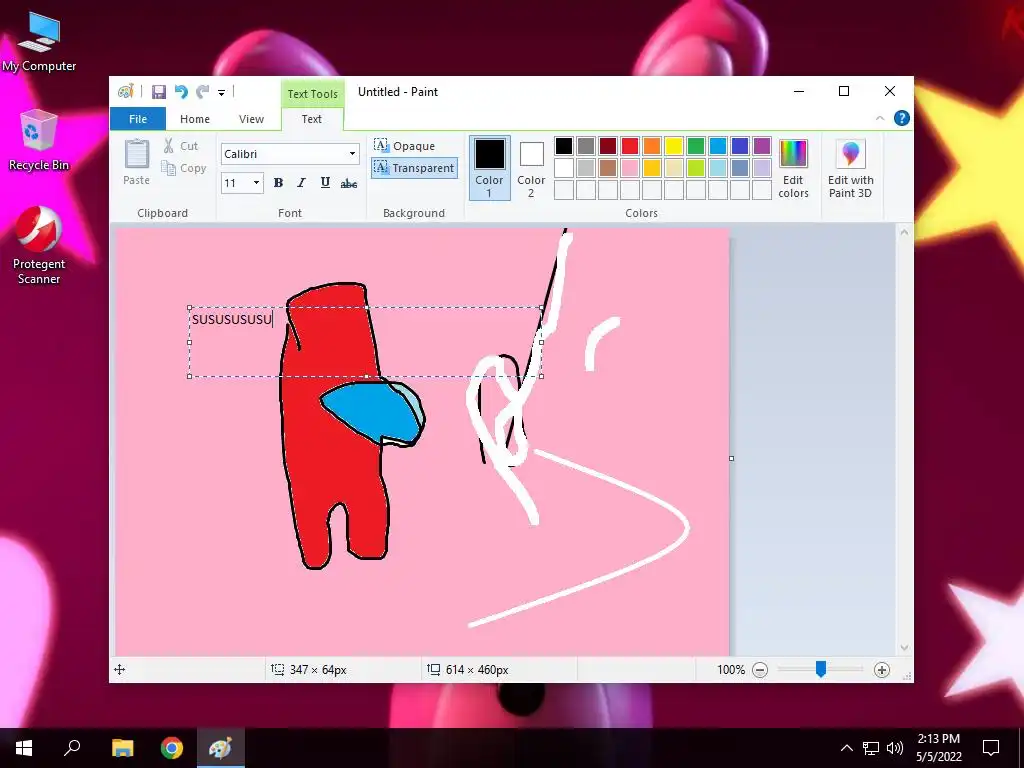The height and width of the screenshot is (768, 1024).
Task: Pick the indigo color swatch
Action: (x=740, y=146)
